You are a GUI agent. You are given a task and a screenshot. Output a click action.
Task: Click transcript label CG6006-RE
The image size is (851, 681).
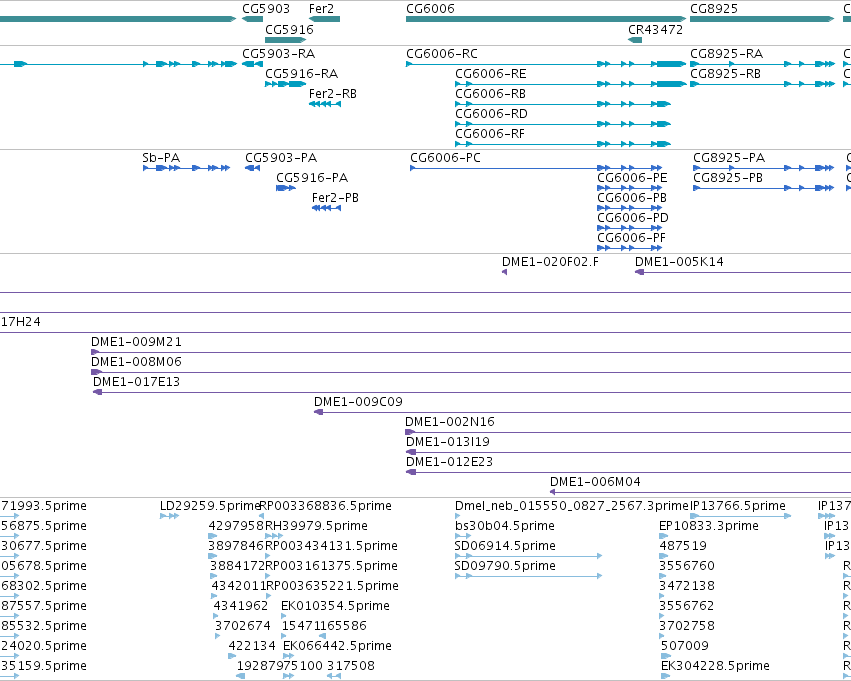pos(491,74)
